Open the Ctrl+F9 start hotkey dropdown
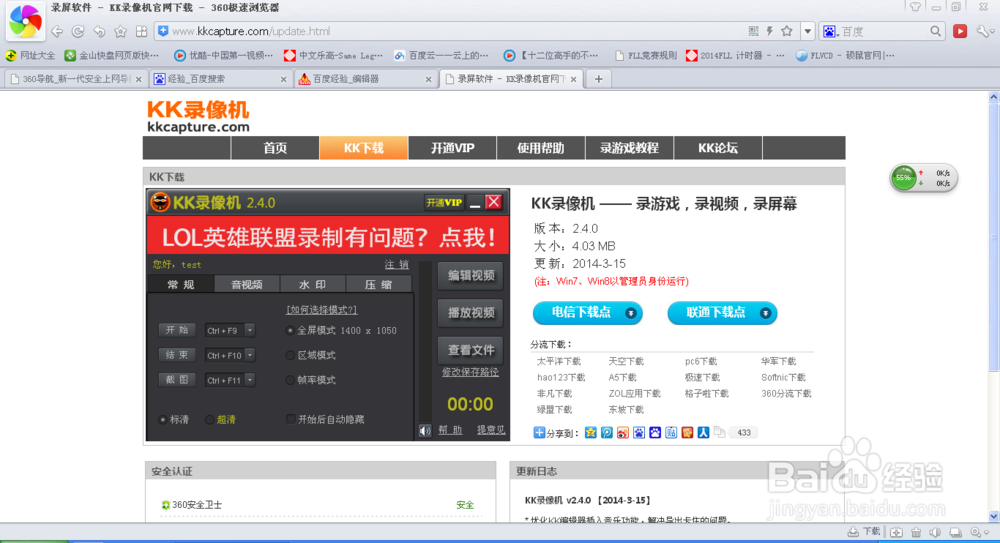The image size is (1000, 543). (250, 331)
